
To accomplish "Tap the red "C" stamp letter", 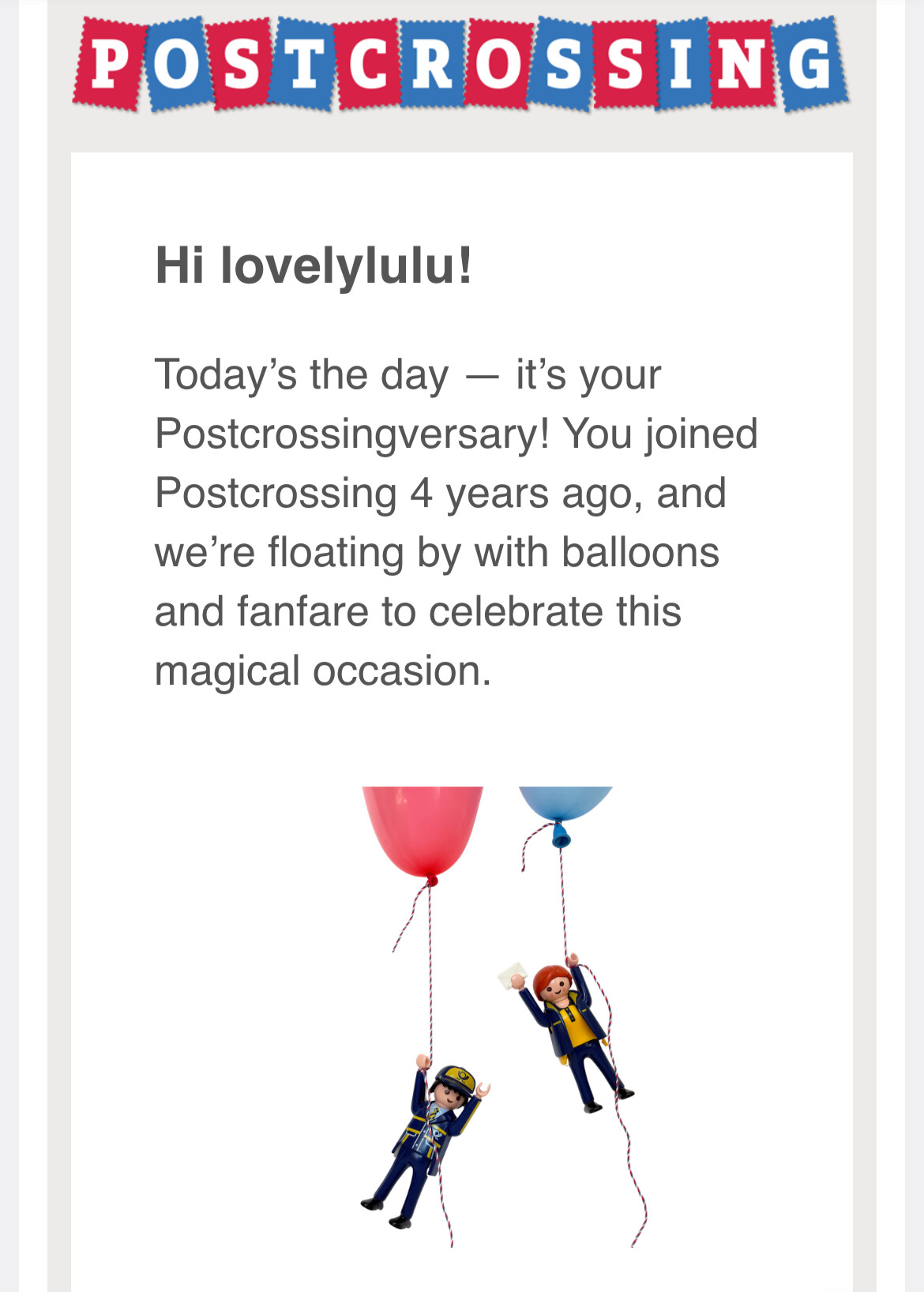I will pos(368,65).
